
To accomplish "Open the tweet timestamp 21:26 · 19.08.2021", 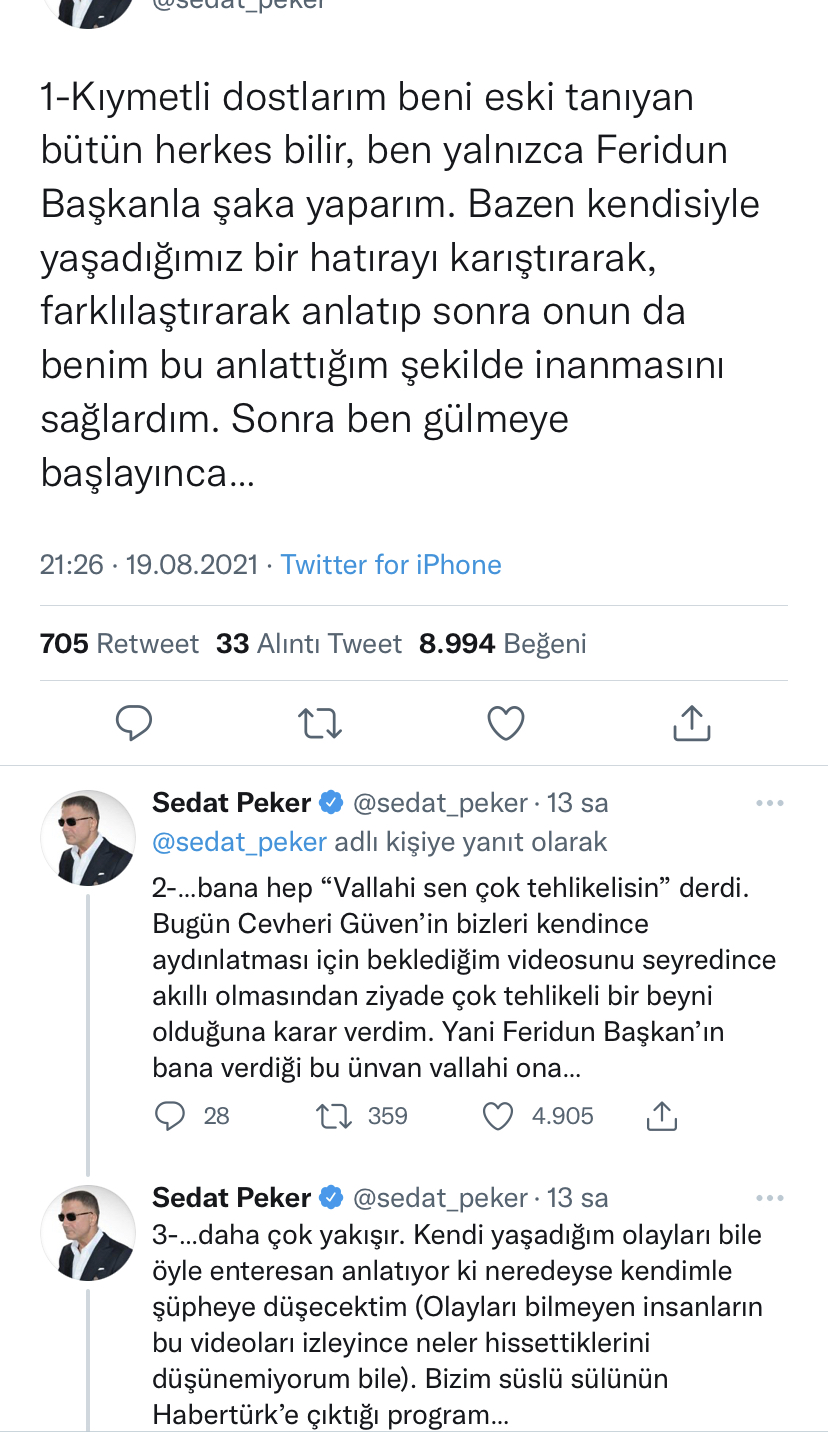I will (149, 564).
